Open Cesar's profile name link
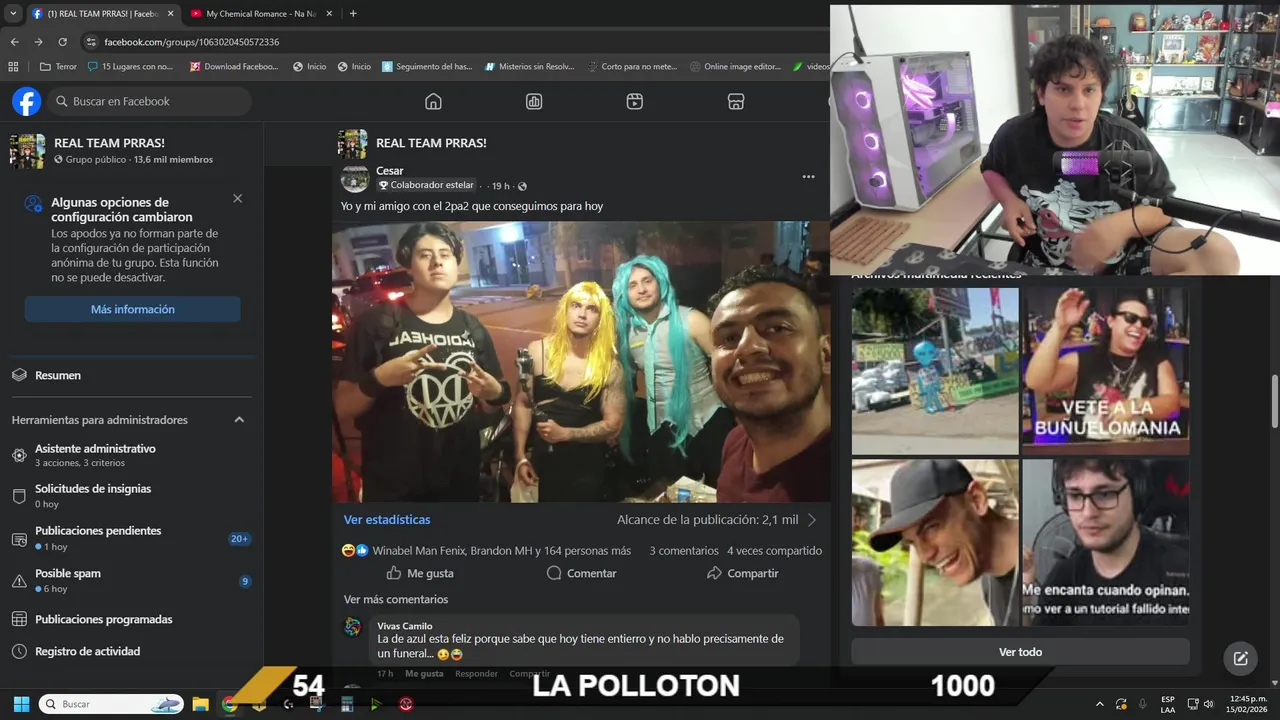Screen dimensions: 1280x720 tap(390, 171)
